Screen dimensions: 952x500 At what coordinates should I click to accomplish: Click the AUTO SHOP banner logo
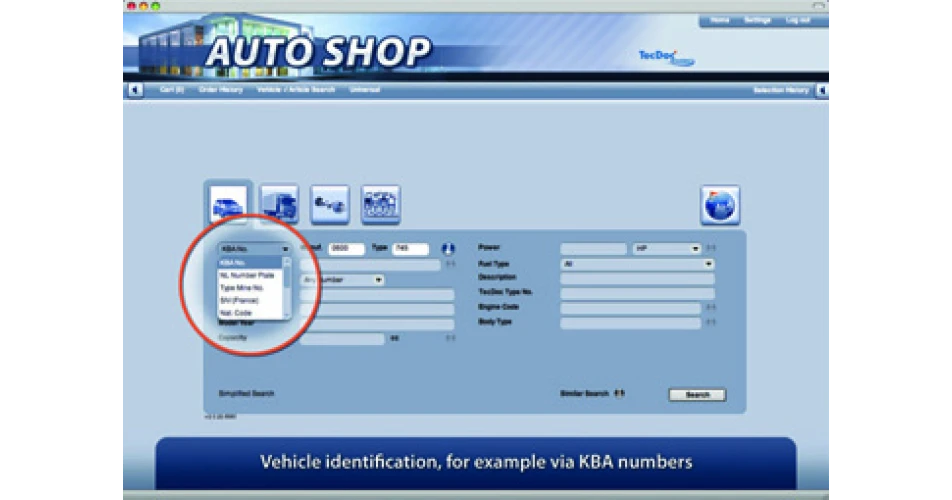[318, 52]
